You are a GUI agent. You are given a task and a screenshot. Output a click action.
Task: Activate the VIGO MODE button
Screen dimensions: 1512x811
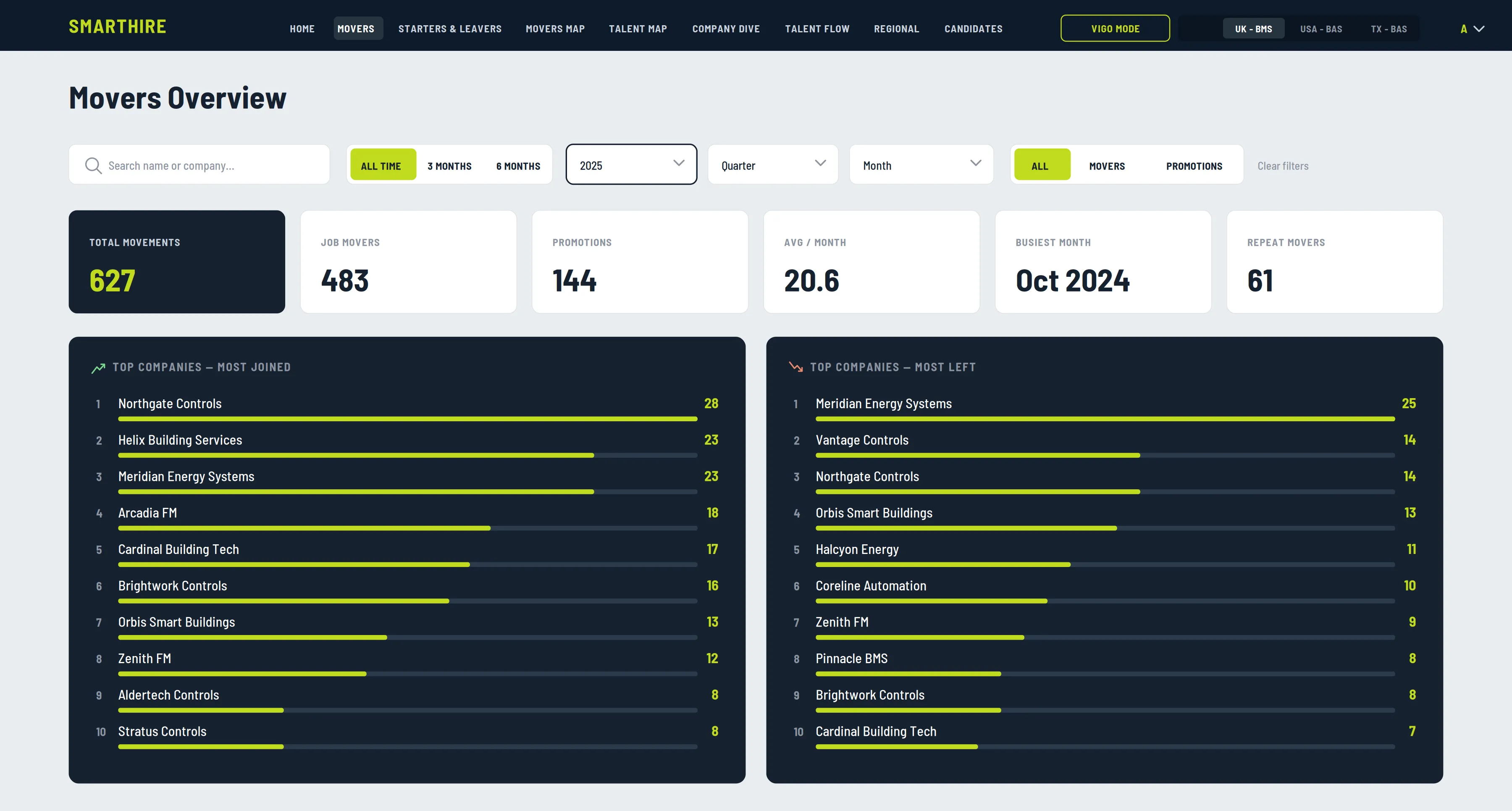click(1115, 29)
